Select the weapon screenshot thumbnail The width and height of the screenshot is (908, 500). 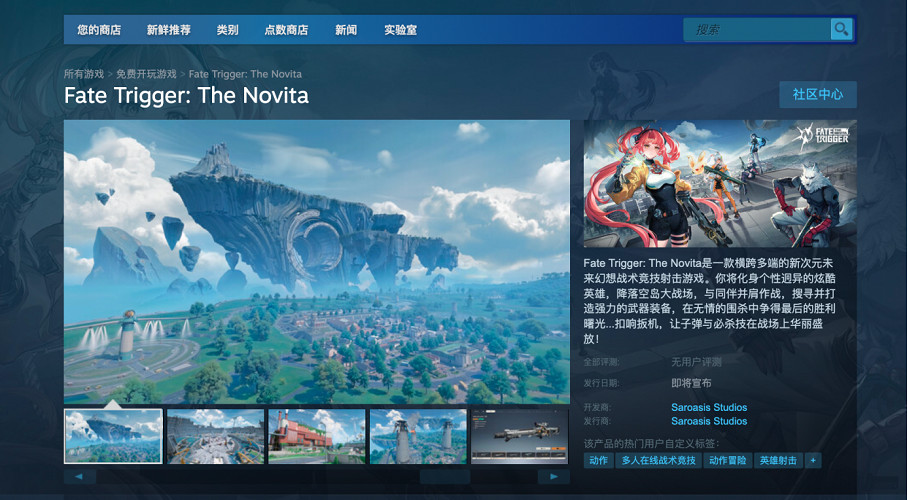(x=519, y=436)
